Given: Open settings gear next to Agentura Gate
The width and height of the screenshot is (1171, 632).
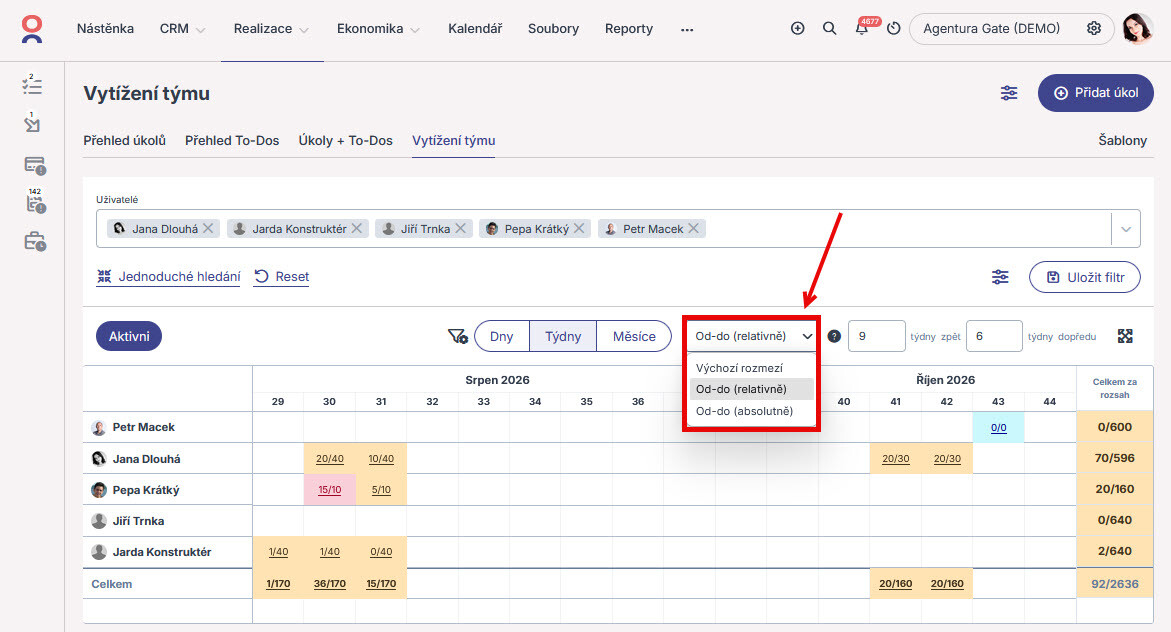Looking at the screenshot, I should pyautogui.click(x=1093, y=28).
